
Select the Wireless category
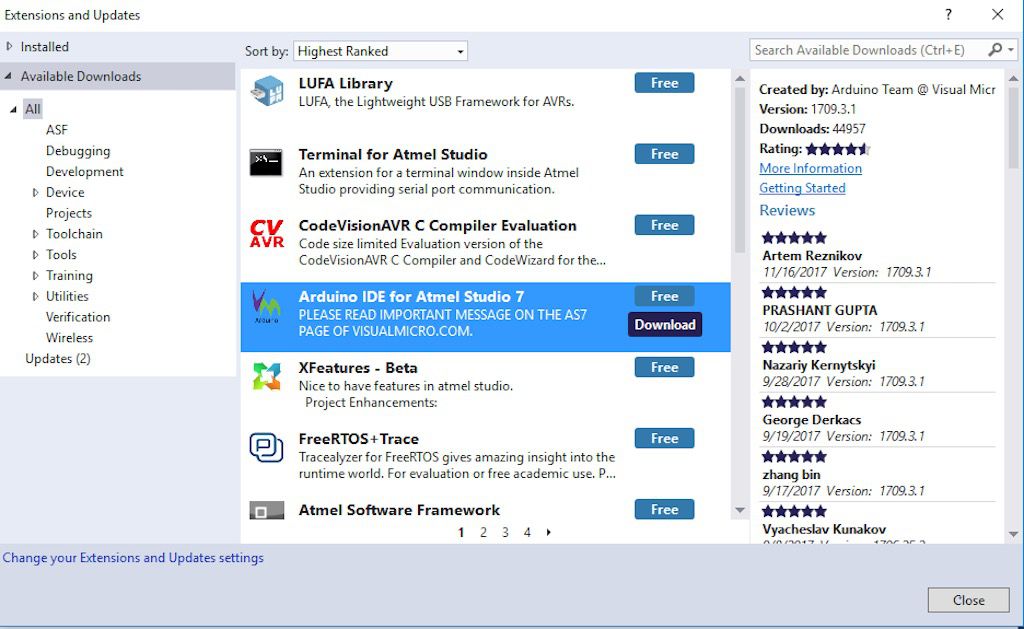point(69,338)
